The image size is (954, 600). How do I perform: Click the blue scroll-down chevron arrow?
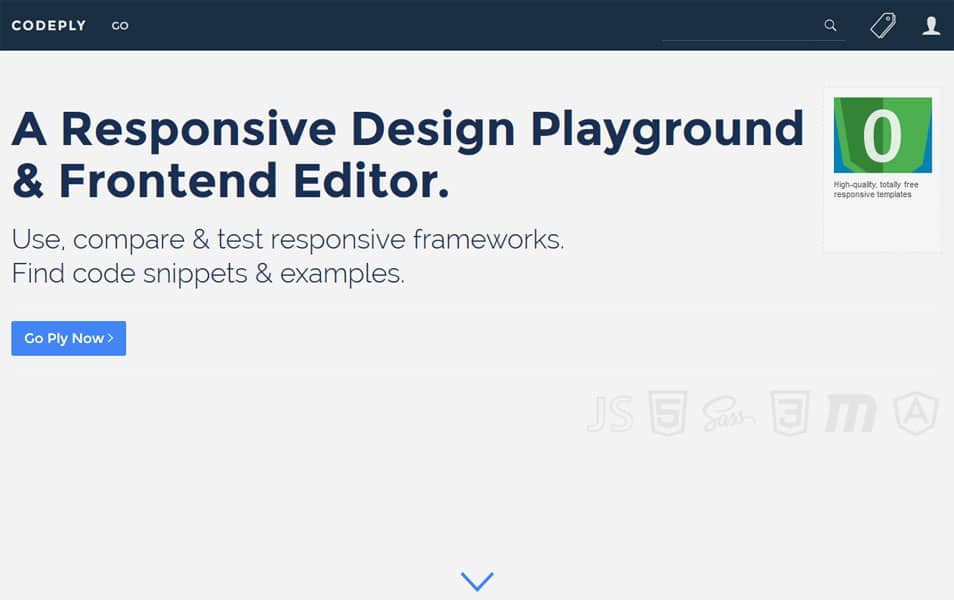coord(477,581)
